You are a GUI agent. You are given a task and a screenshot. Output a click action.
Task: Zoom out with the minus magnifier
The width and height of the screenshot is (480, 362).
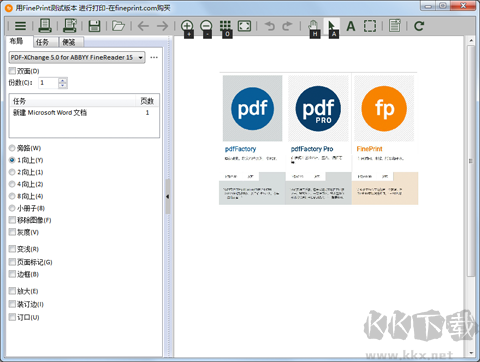(x=206, y=26)
